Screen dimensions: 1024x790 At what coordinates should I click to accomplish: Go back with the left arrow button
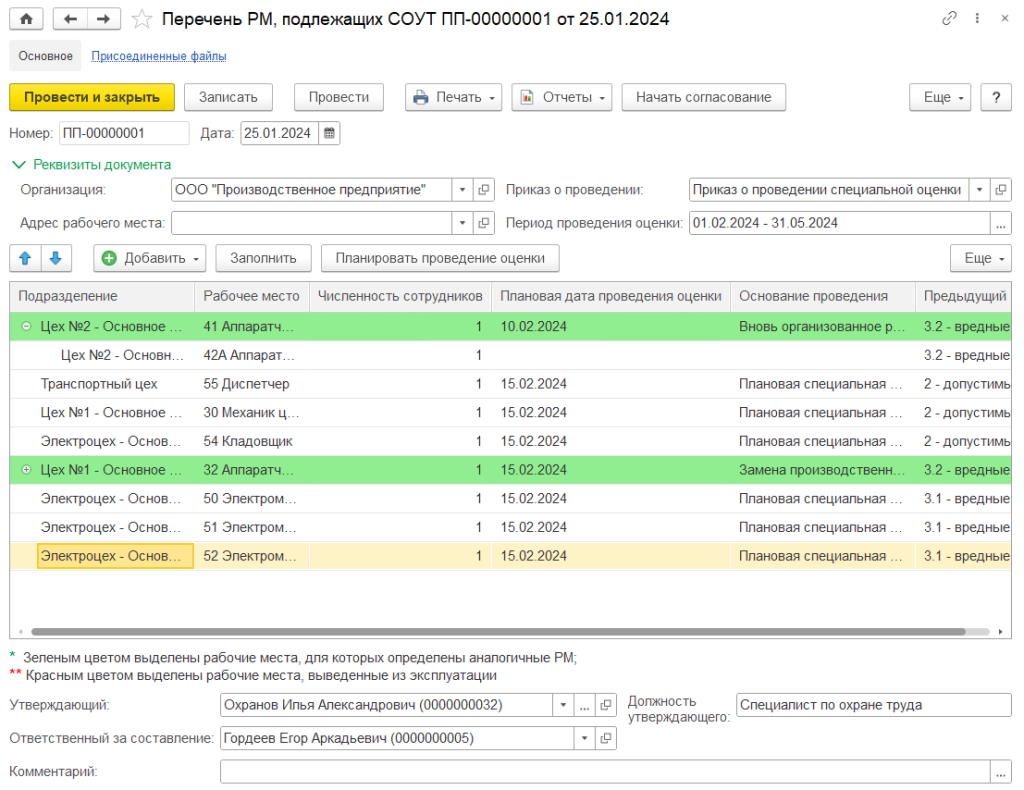coord(70,19)
